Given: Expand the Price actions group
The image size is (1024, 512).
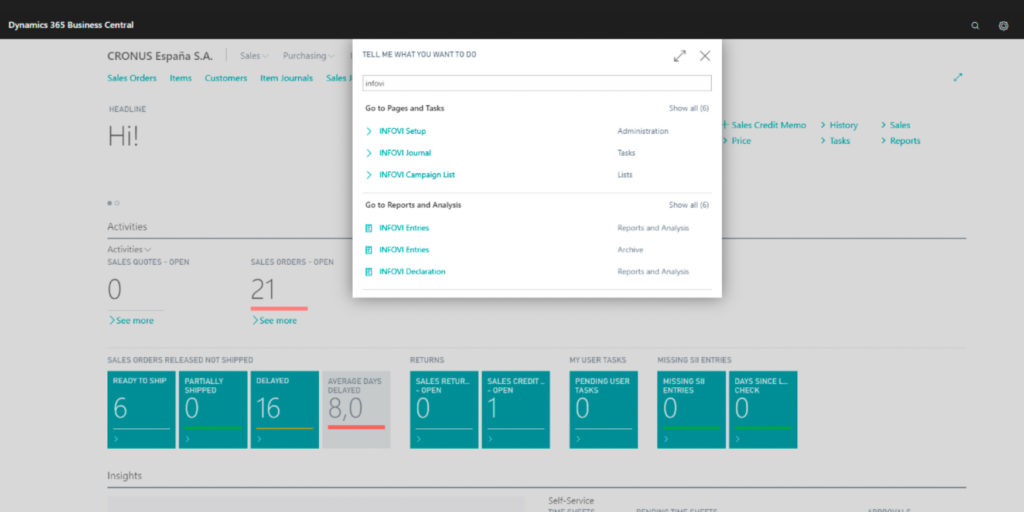Looking at the screenshot, I should coord(737,140).
